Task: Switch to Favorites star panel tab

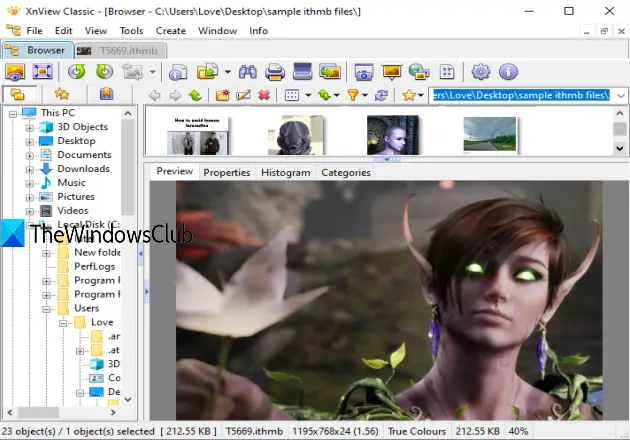Action: point(61,95)
